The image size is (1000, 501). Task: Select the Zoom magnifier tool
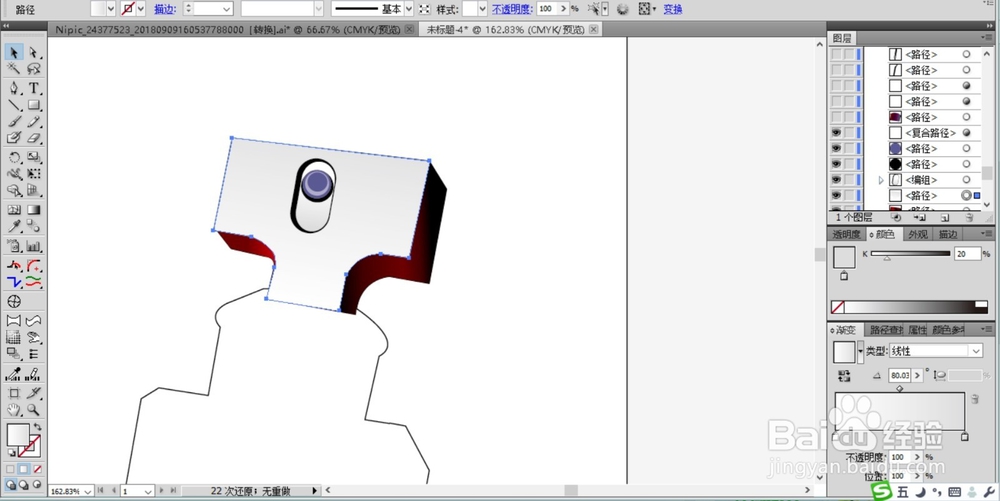tap(33, 410)
